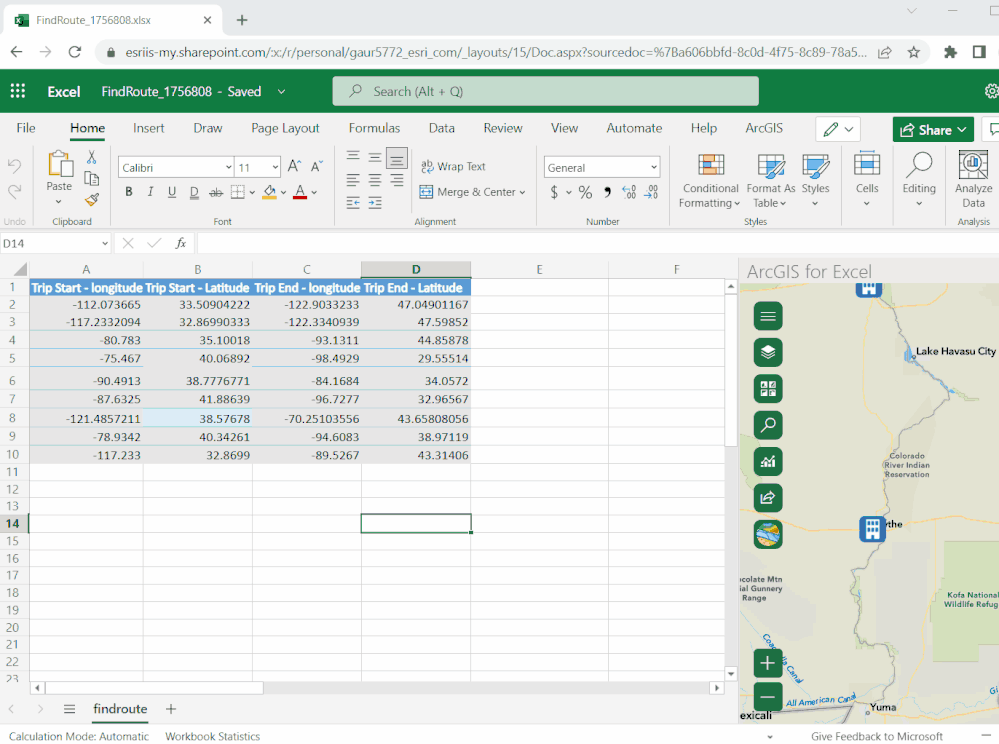Image resolution: width=999 pixels, height=744 pixels.
Task: Open the ArcGIS Layers panel
Action: point(768,353)
